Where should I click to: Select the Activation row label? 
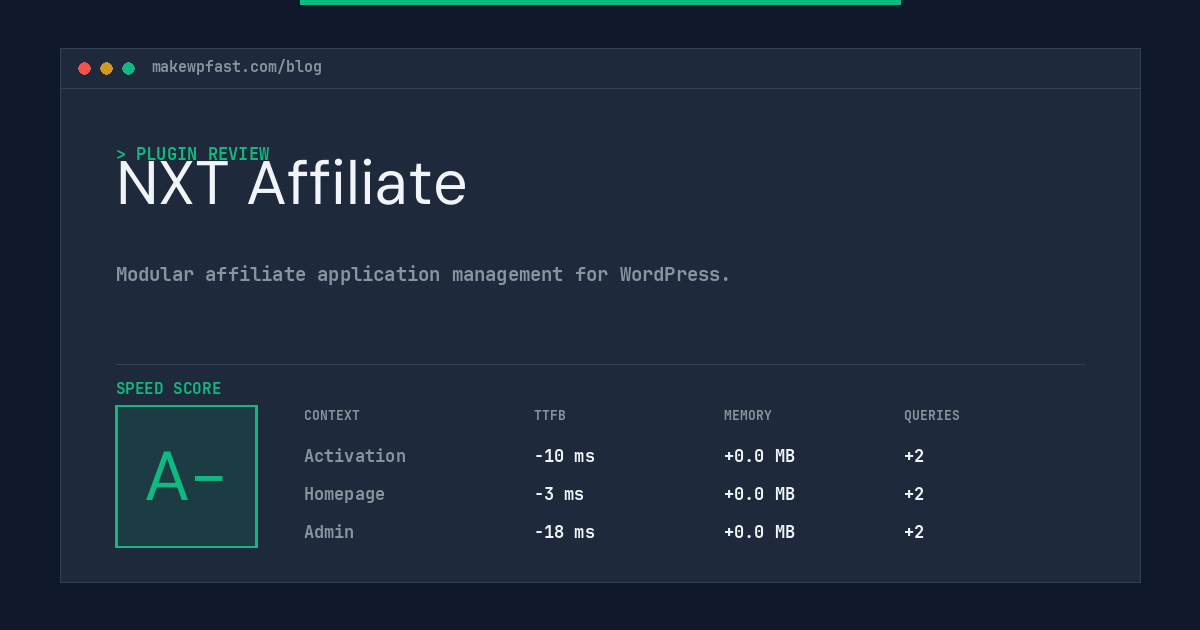(355, 456)
